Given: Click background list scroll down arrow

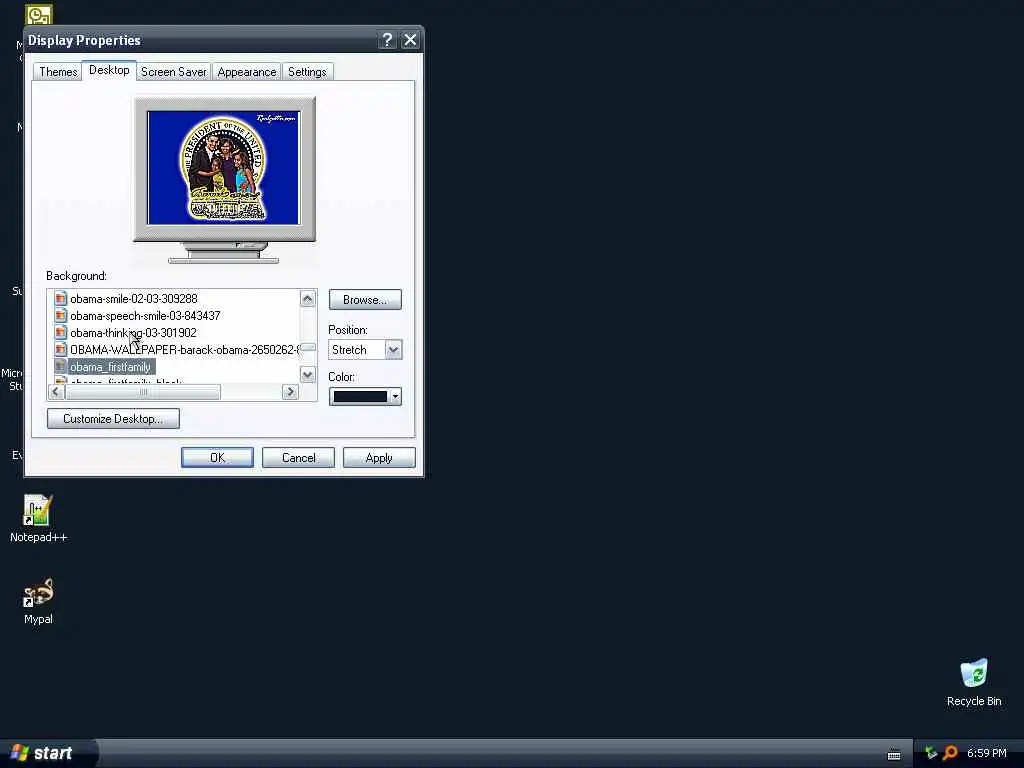Looking at the screenshot, I should pos(308,375).
